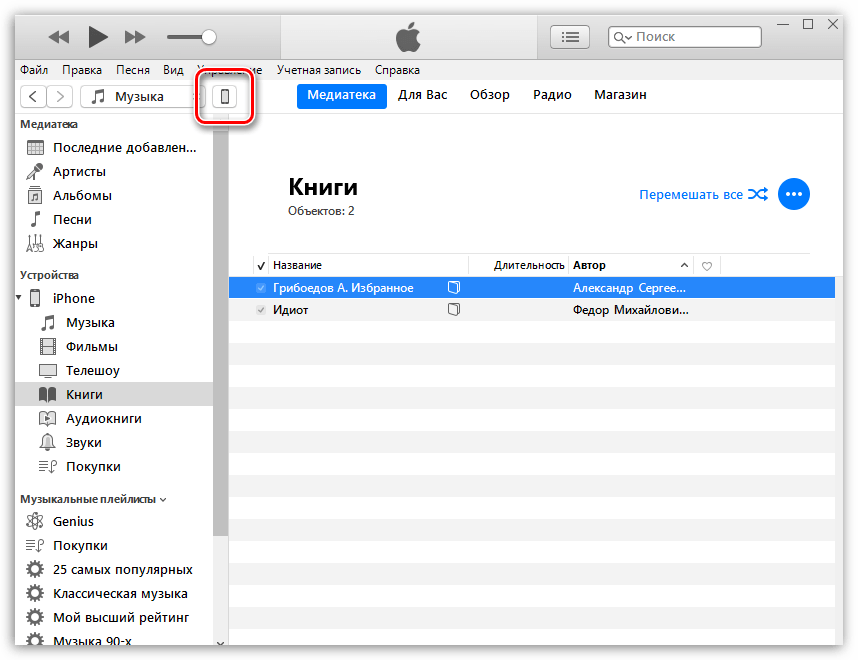Open Аудиокниги under the iPhone device
This screenshot has width=858, height=660.
(114, 419)
